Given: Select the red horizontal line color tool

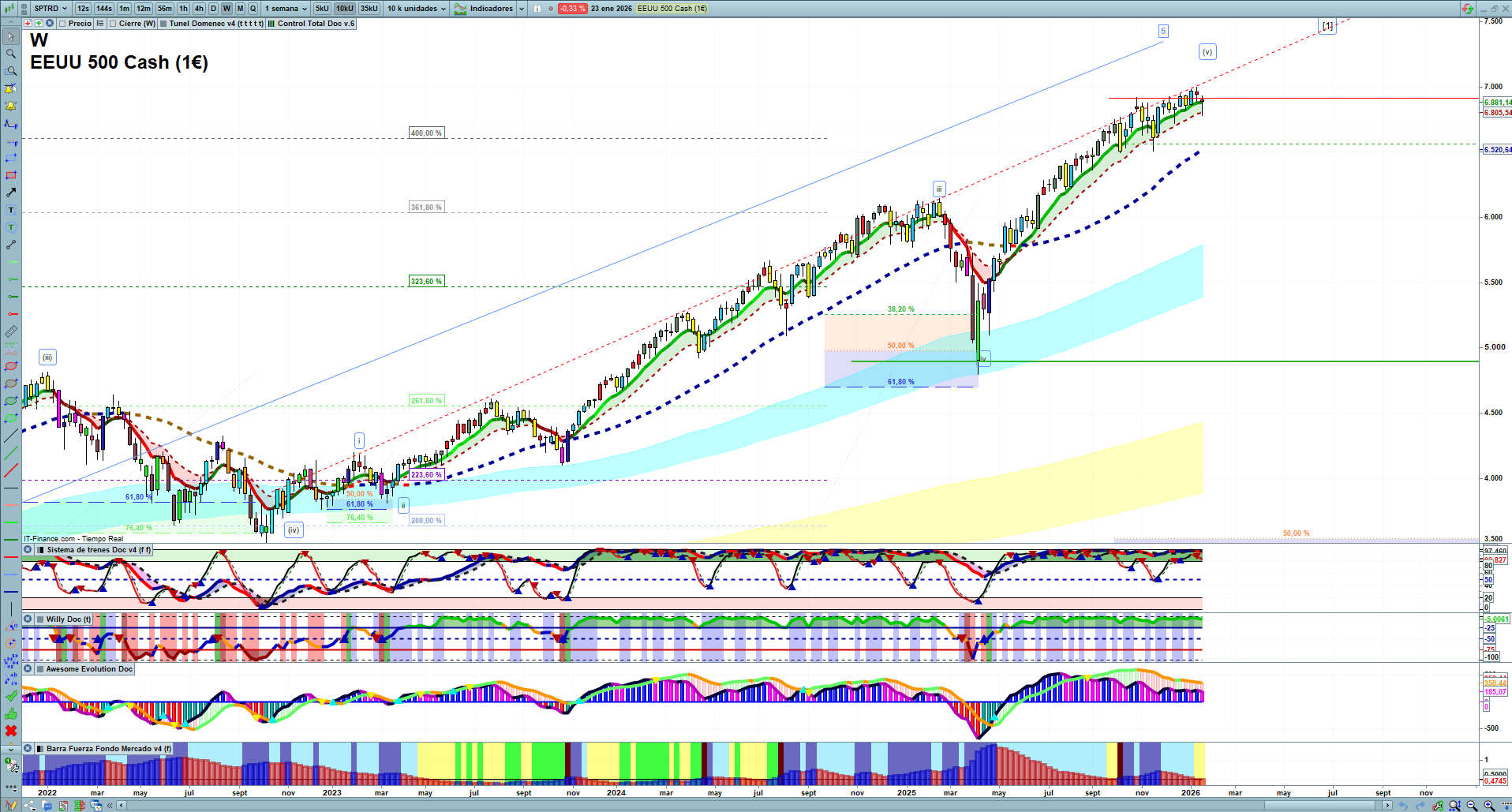Looking at the screenshot, I should pyautogui.click(x=11, y=557).
